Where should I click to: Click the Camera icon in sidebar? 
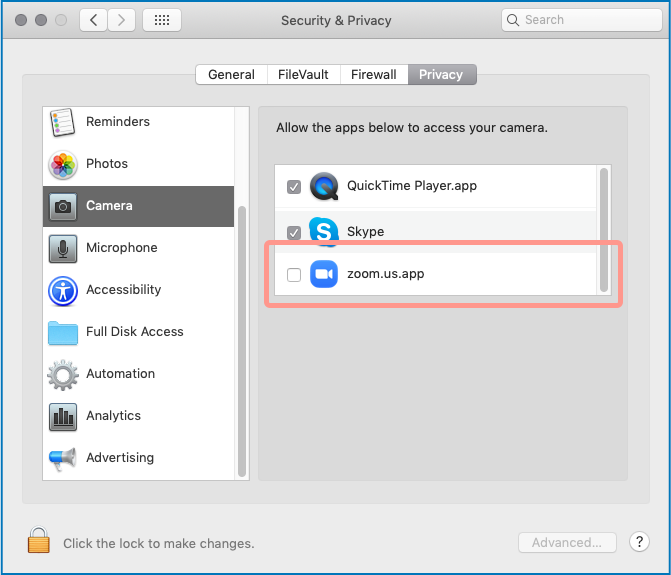tap(63, 207)
